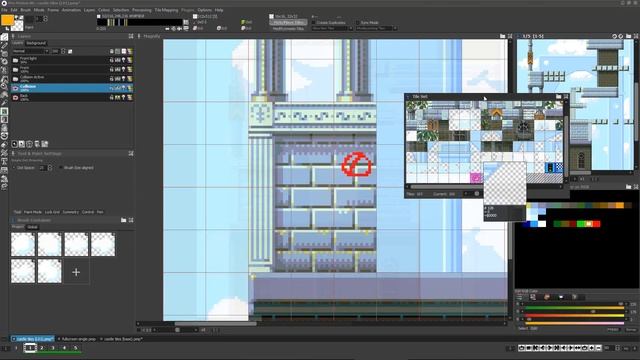Click the plus icon in animation controls
The height and width of the screenshot is (360, 640).
coord(592,348)
